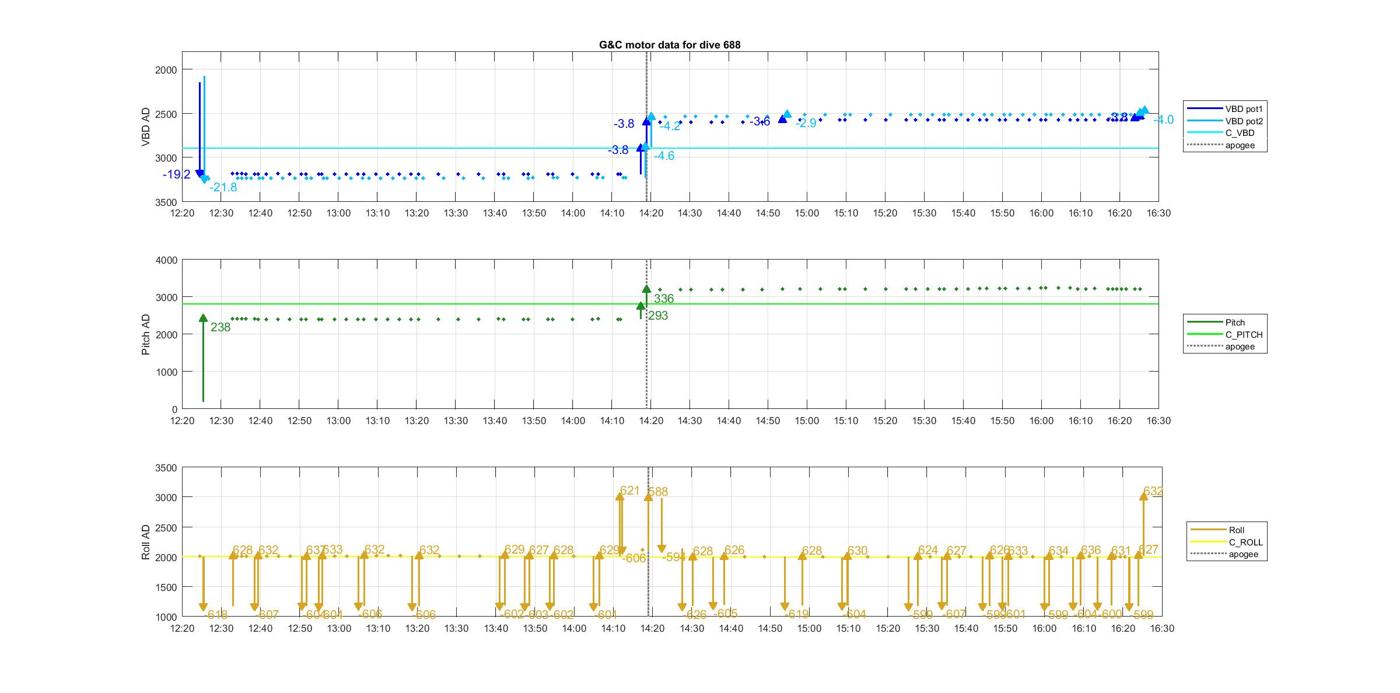Screen dimensions: 1400x693
Task: Click the "-4.0" annotation at VBD plot end
Action: click(x=1163, y=120)
